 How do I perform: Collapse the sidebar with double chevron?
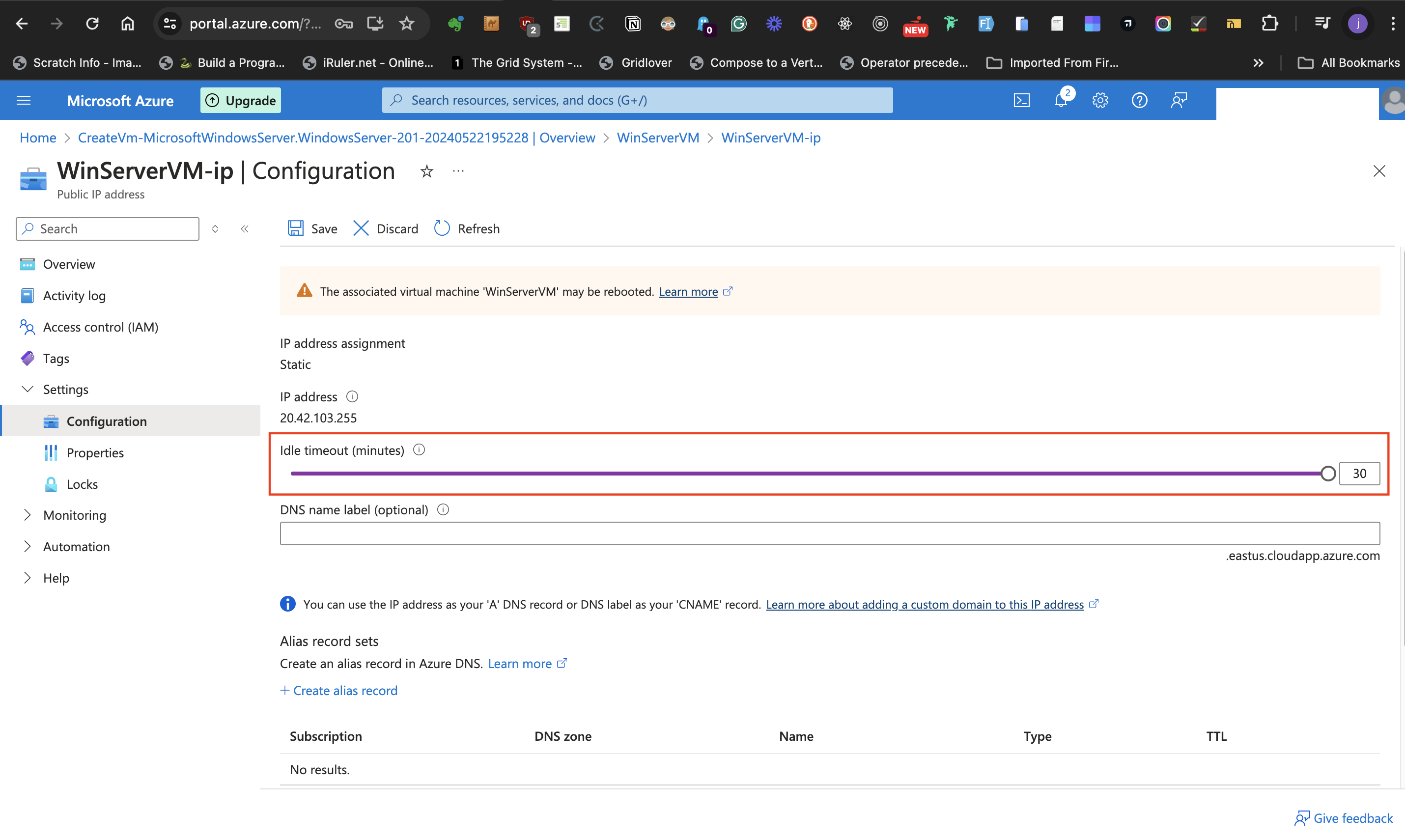pos(245,229)
